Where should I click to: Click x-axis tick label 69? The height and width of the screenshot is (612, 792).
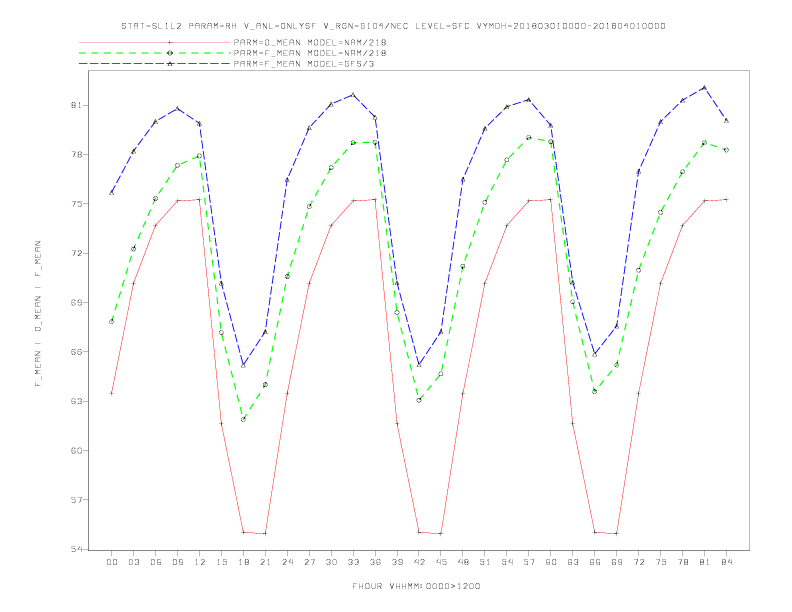click(617, 562)
